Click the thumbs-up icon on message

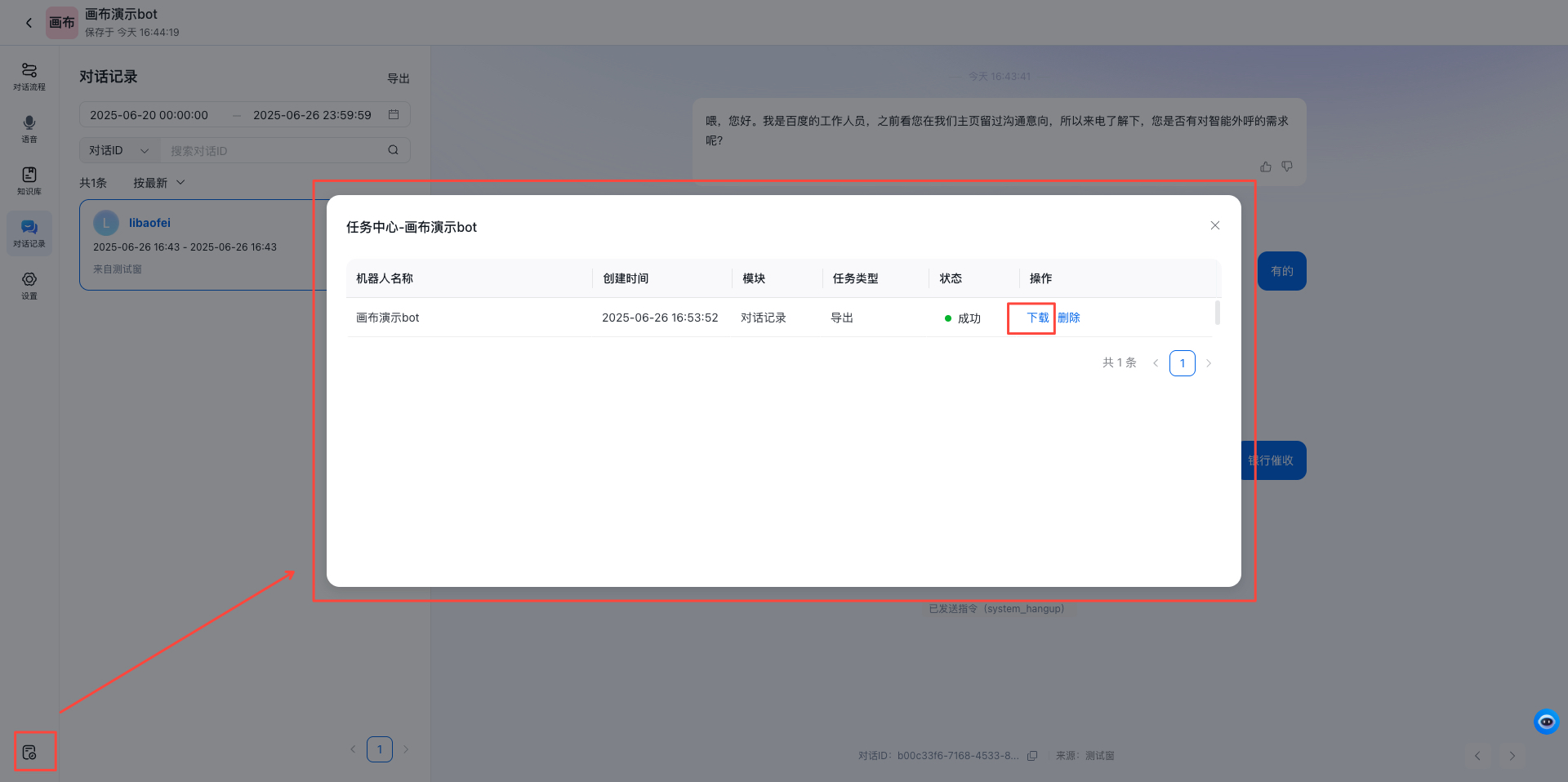[x=1265, y=167]
